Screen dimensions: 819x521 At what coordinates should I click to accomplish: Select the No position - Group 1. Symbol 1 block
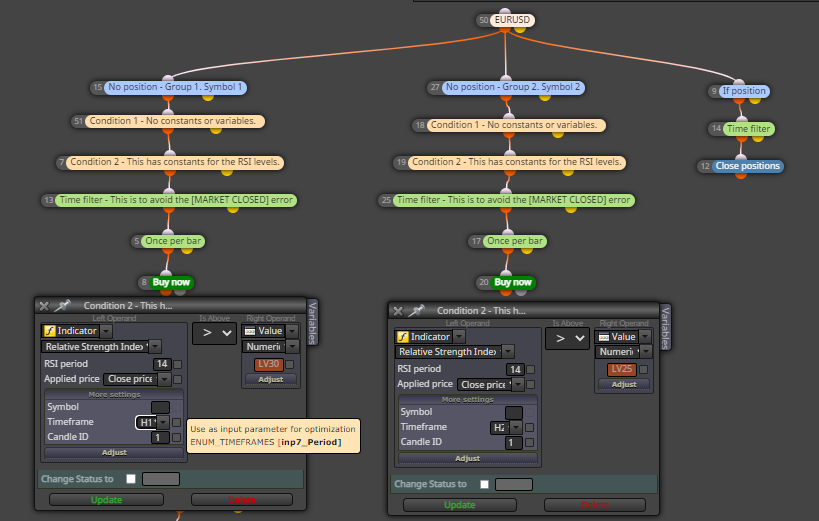176,87
